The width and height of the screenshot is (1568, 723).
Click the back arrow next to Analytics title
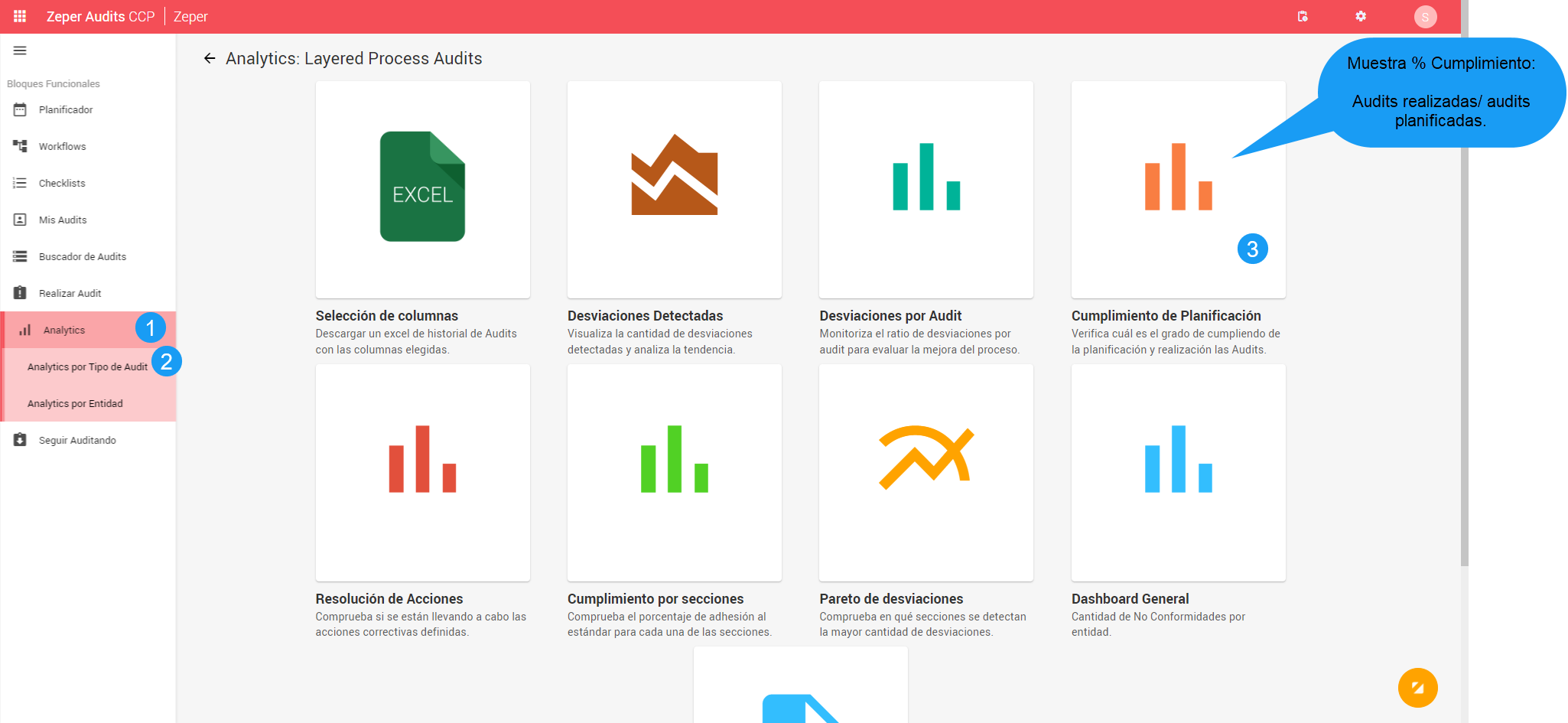(x=210, y=58)
